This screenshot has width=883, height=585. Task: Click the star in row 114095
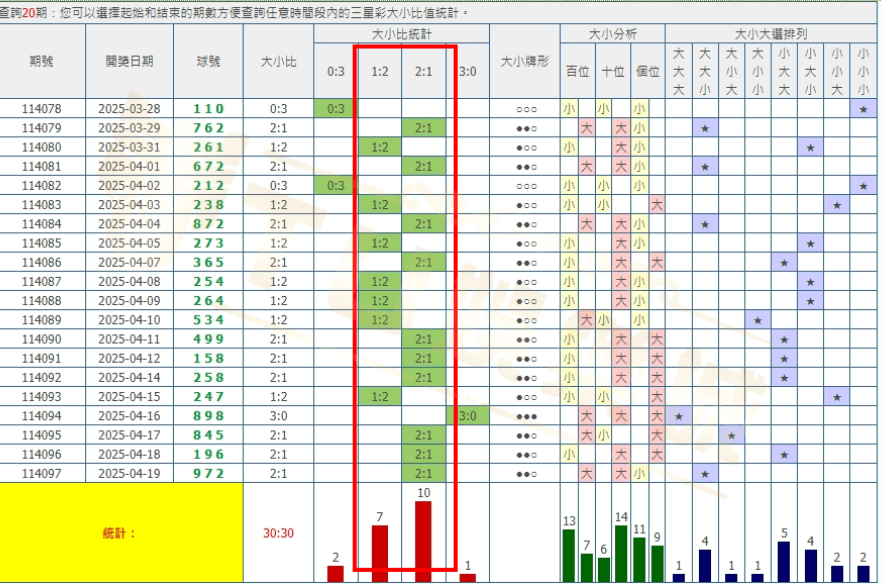(732, 435)
